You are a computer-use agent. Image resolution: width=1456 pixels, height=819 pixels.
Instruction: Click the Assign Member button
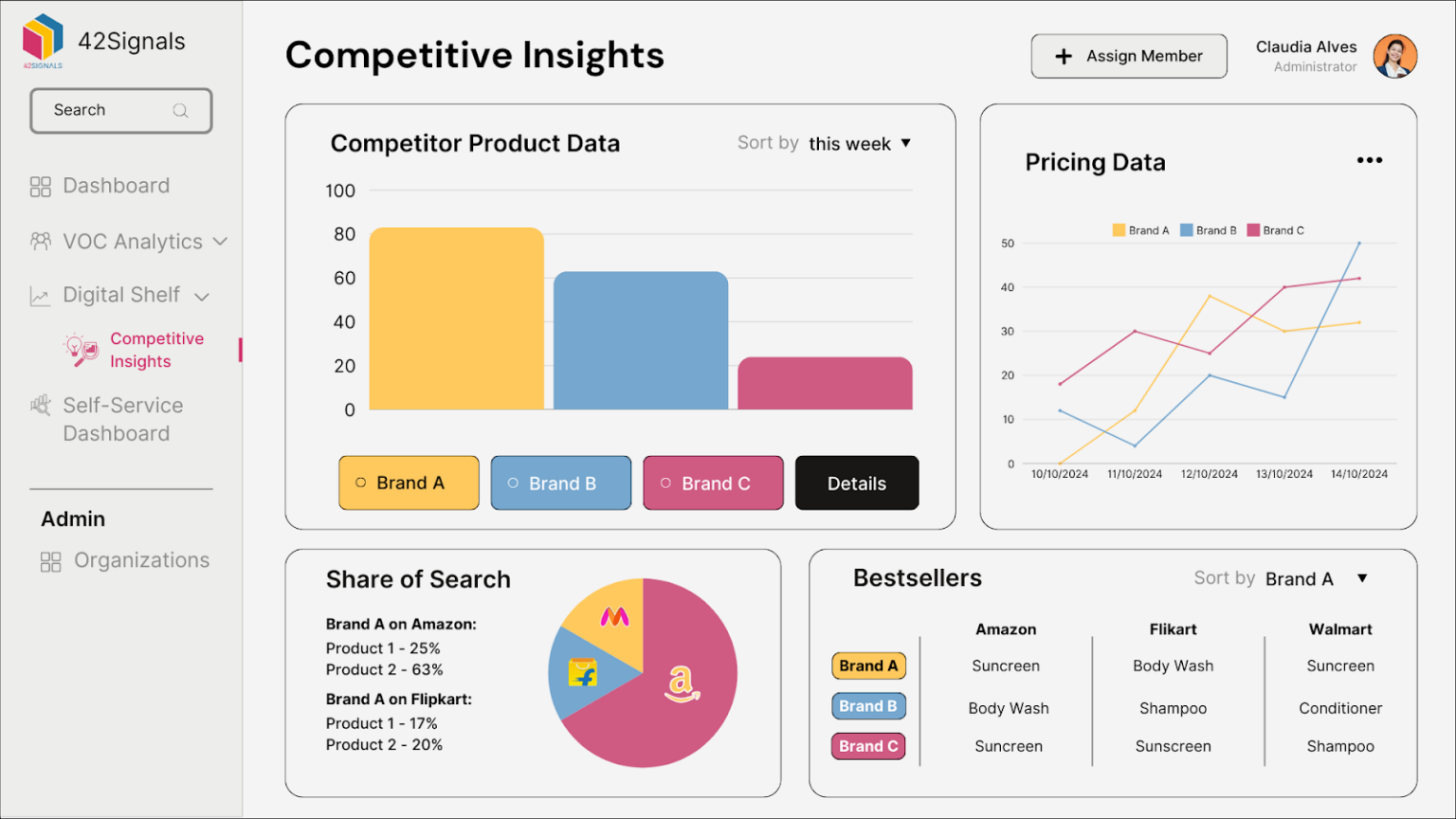click(x=1128, y=56)
